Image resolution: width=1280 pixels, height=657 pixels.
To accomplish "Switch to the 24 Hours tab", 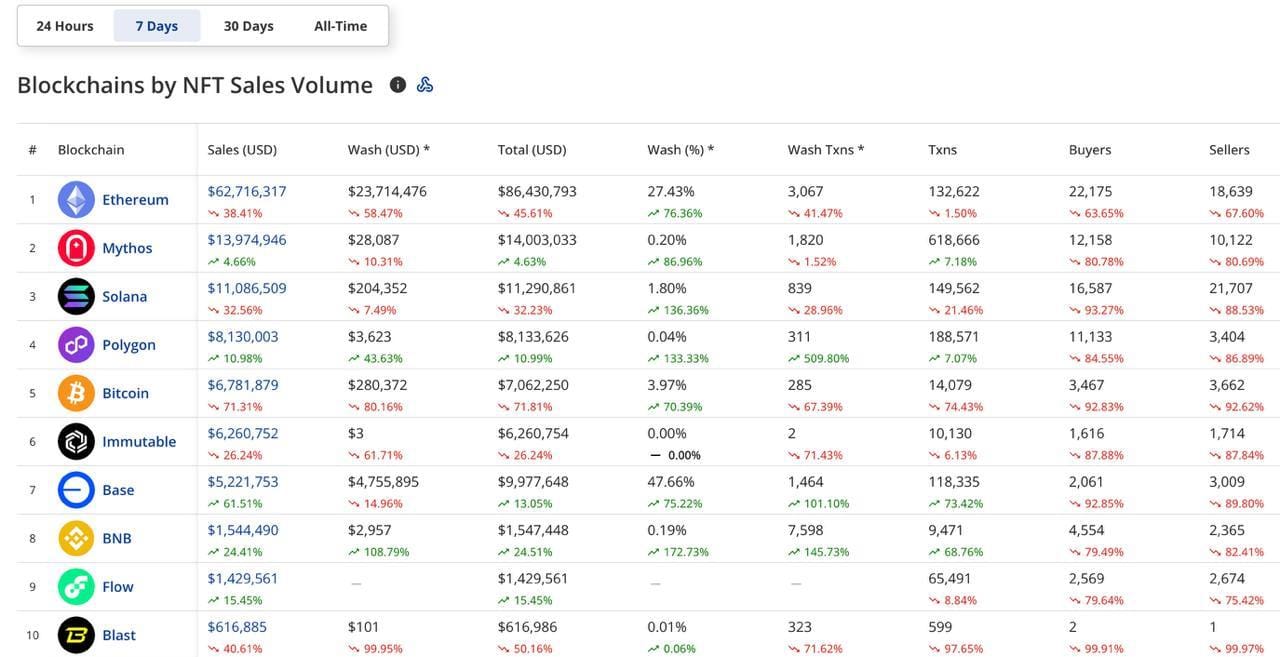I will 65,26.
